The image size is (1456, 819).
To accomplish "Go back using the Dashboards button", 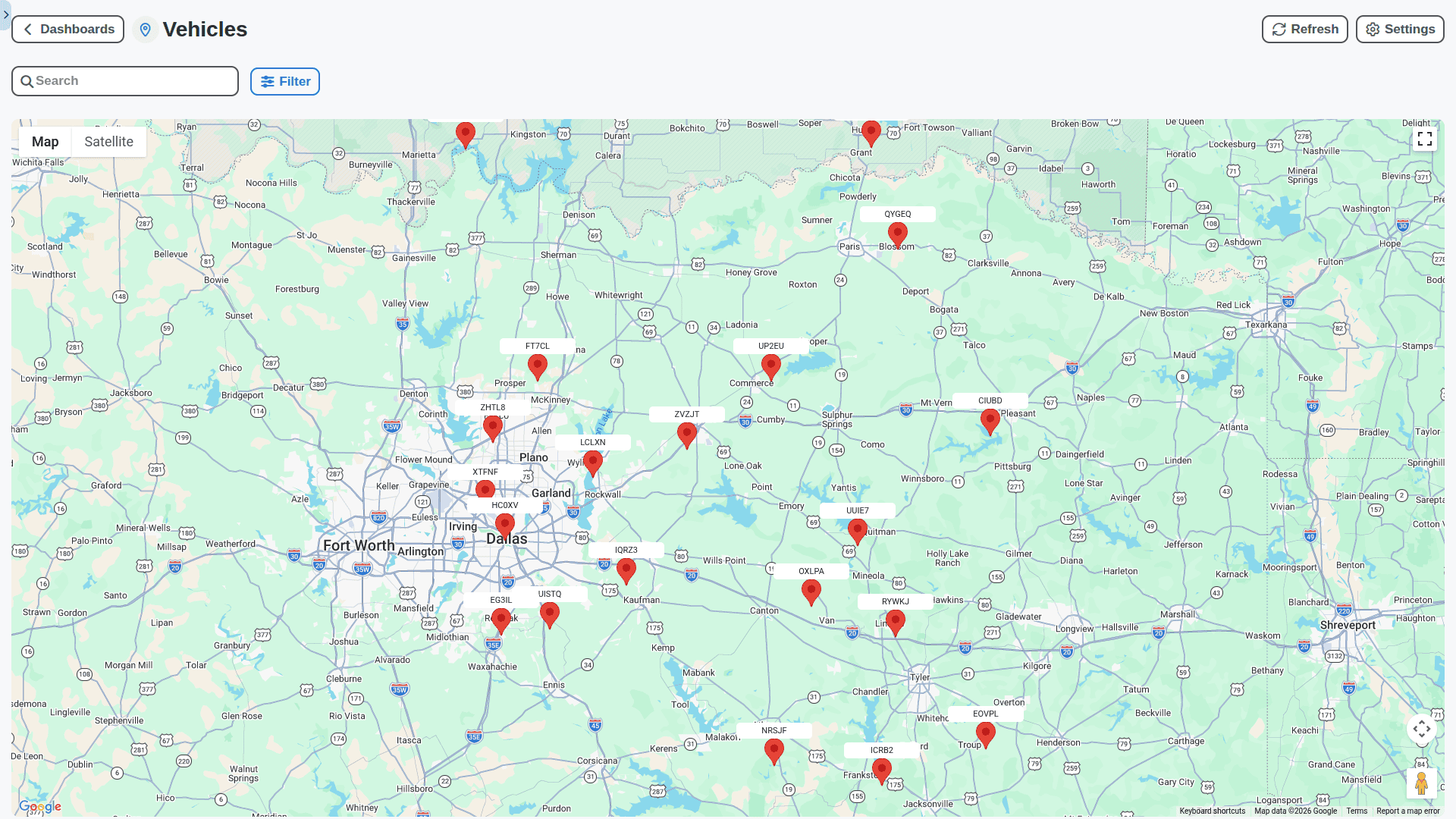I will [67, 29].
